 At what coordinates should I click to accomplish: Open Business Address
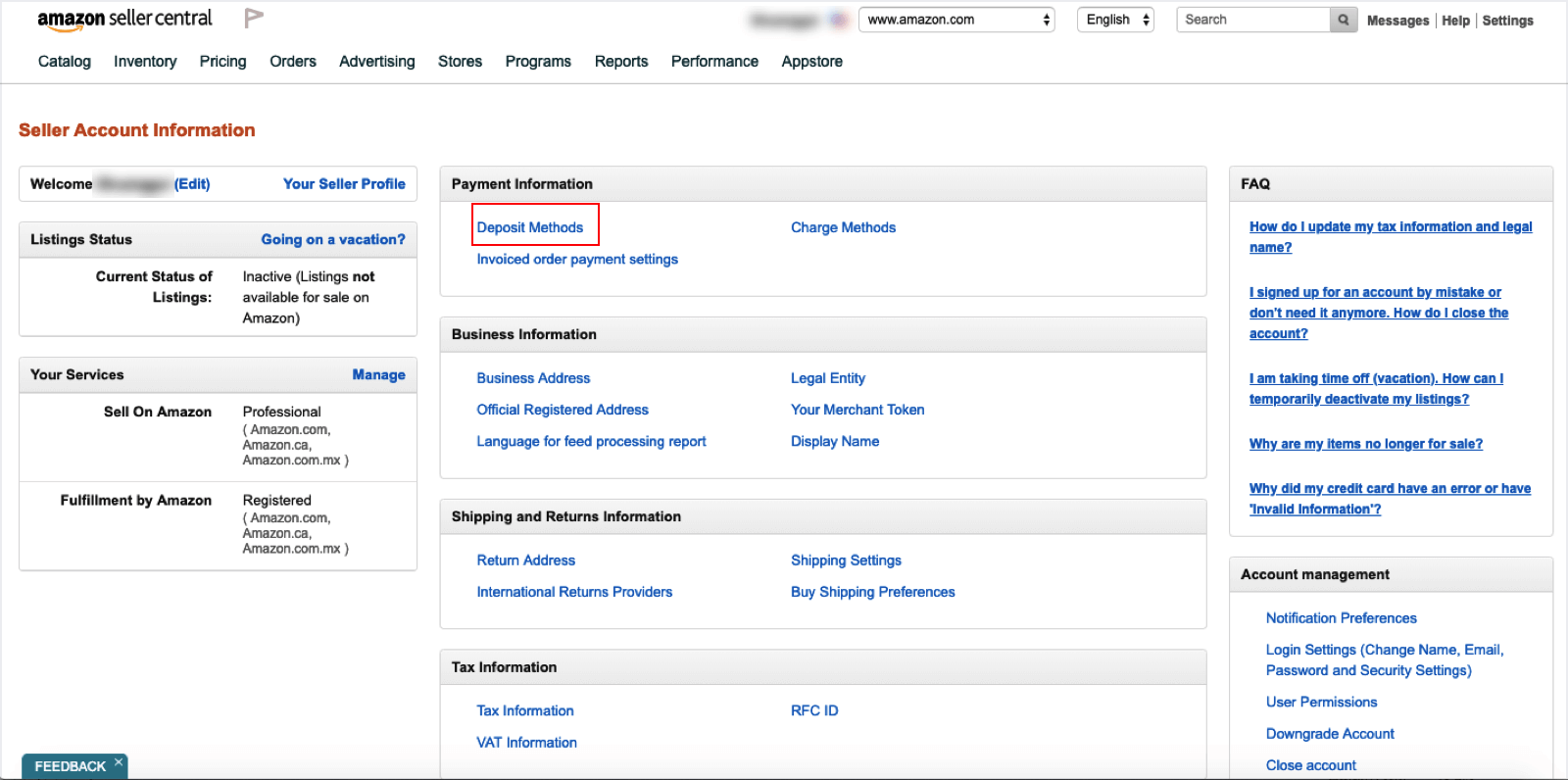click(533, 378)
